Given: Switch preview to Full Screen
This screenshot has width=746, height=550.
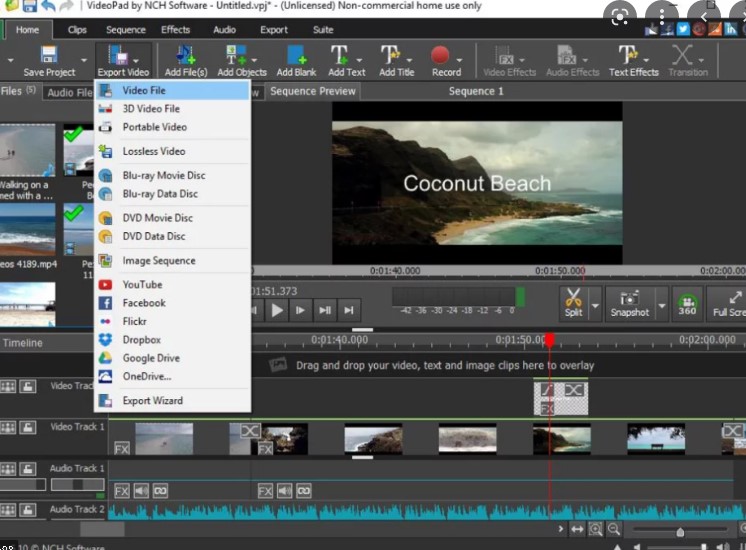Looking at the screenshot, I should pos(728,304).
